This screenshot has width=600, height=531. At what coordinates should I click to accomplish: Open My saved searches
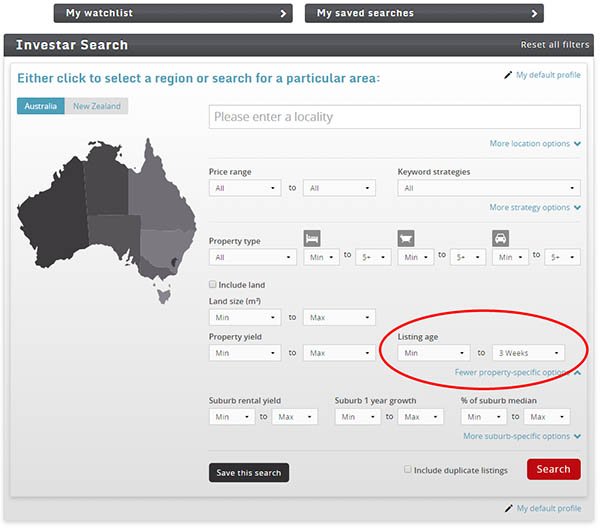(x=424, y=13)
